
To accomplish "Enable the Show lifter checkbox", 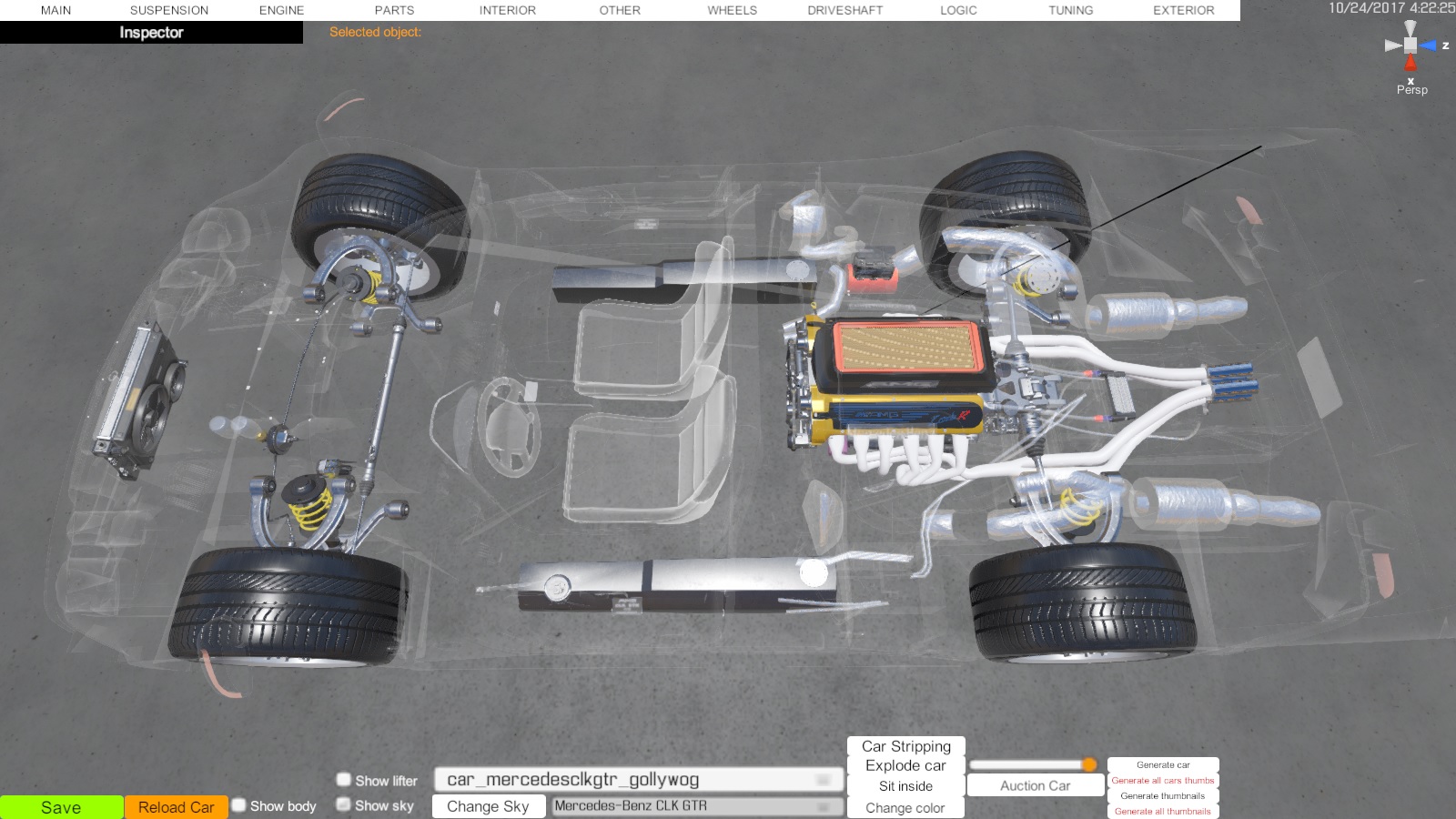I will [344, 780].
